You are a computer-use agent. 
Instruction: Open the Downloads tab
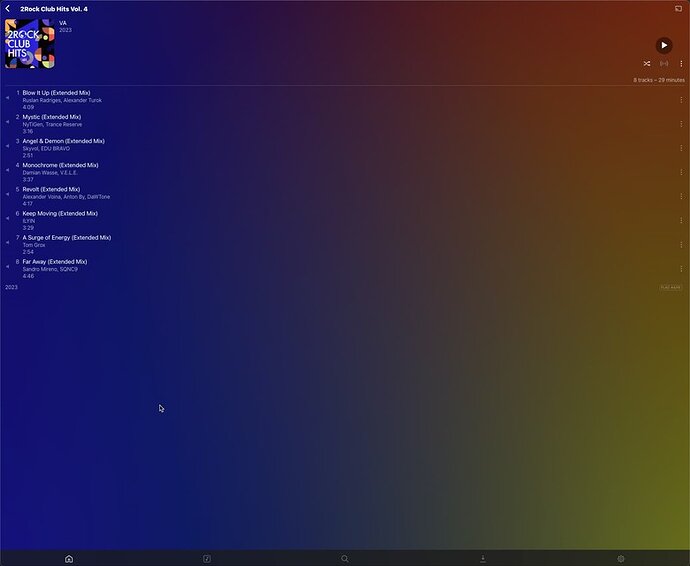tap(483, 559)
